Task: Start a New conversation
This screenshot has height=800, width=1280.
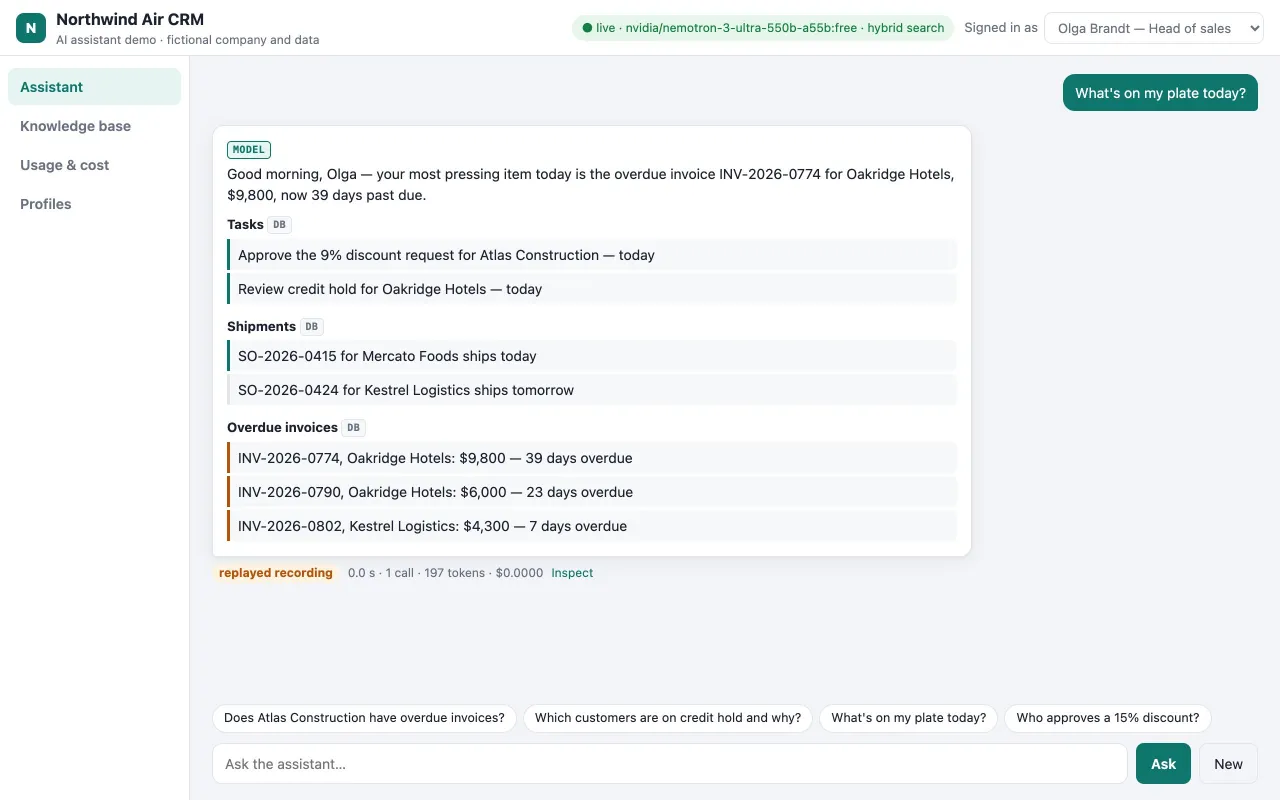Action: tap(1228, 764)
